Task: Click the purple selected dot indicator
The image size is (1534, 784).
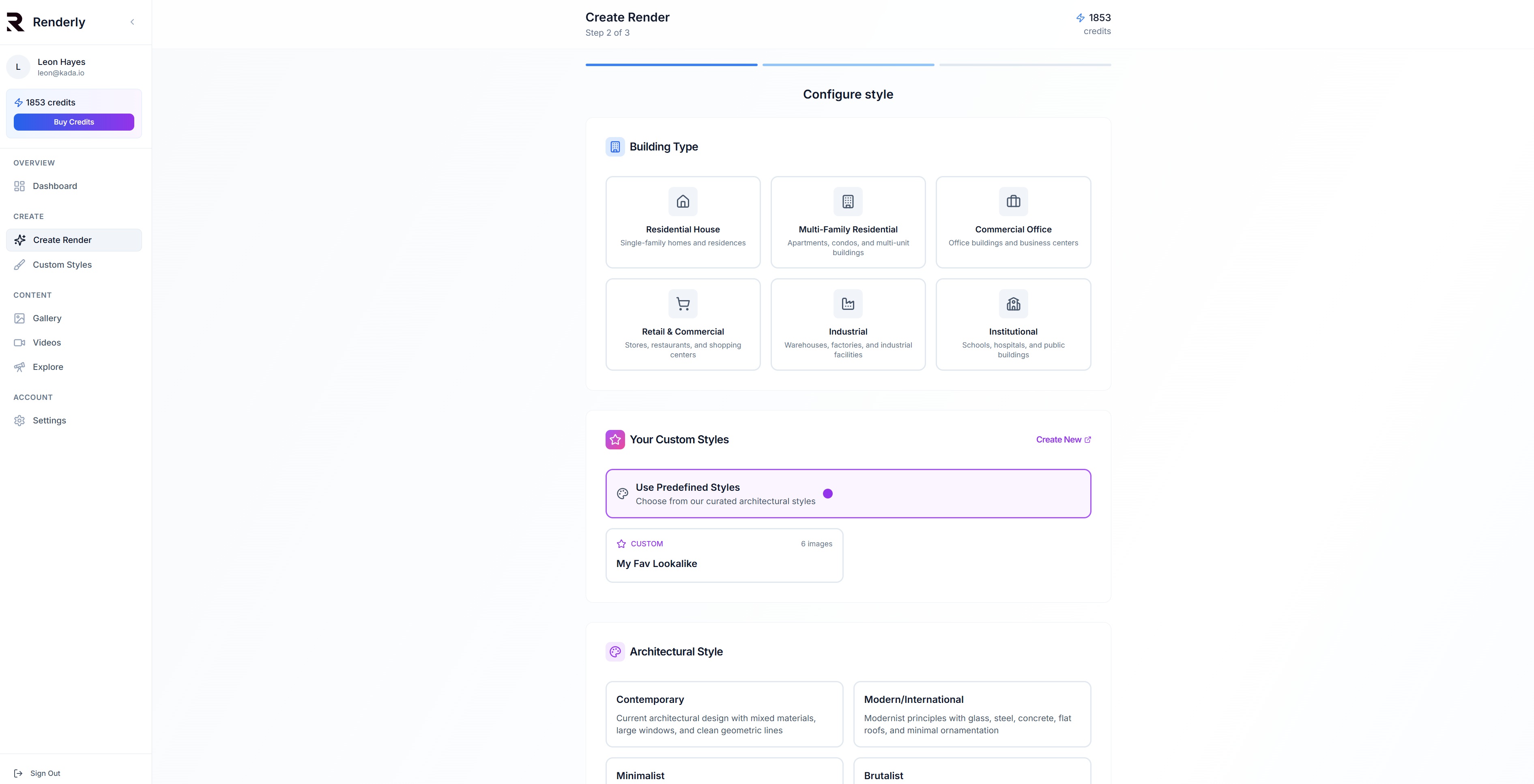Action: 828,494
